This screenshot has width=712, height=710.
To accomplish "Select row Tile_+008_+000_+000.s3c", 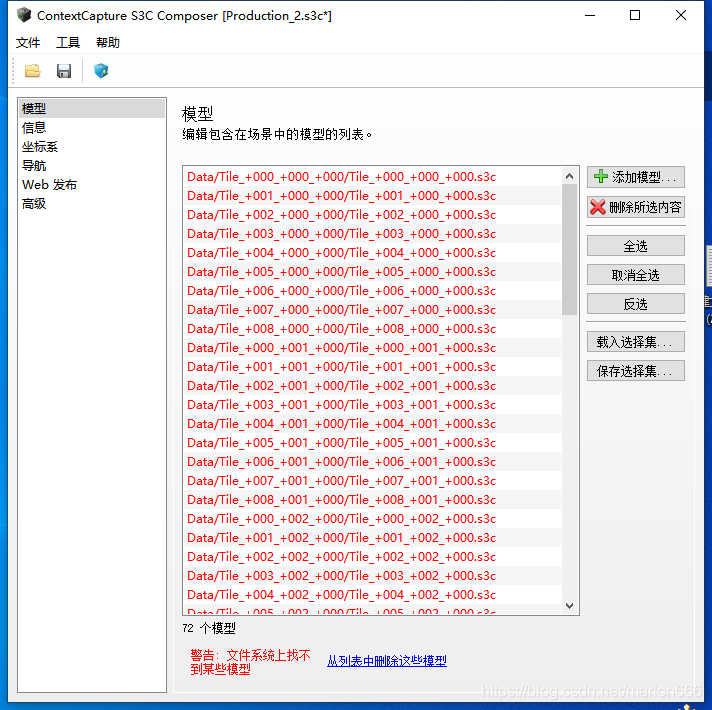I will pos(372,329).
